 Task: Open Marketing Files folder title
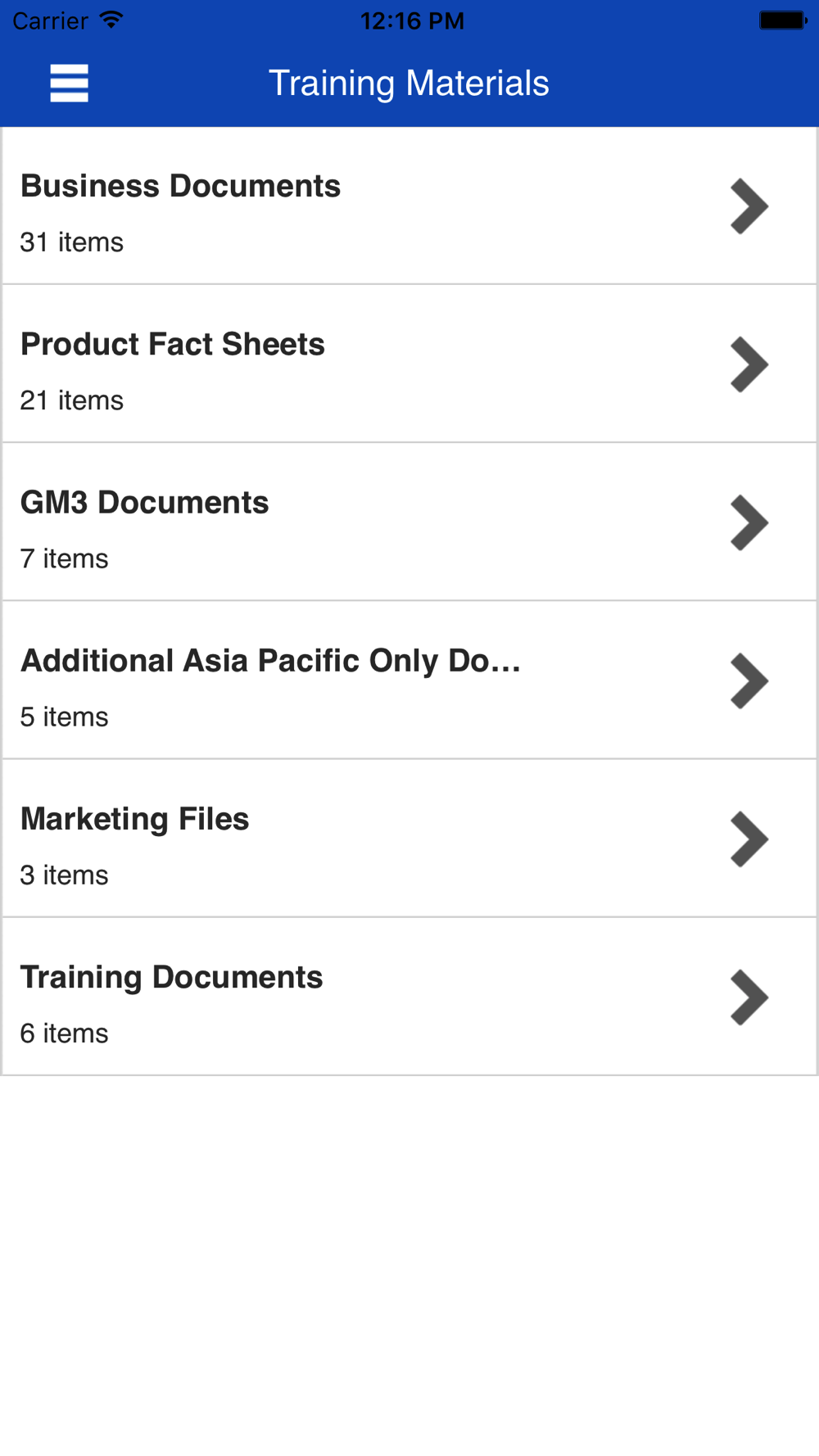[134, 819]
